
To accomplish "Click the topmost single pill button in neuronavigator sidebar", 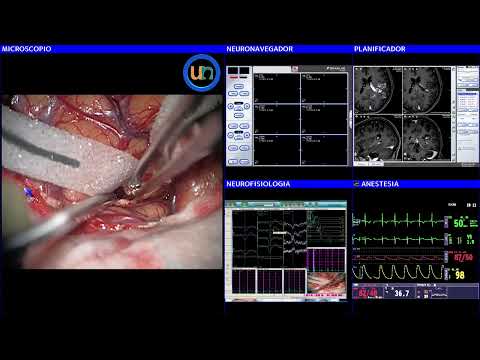I will click(x=239, y=86).
